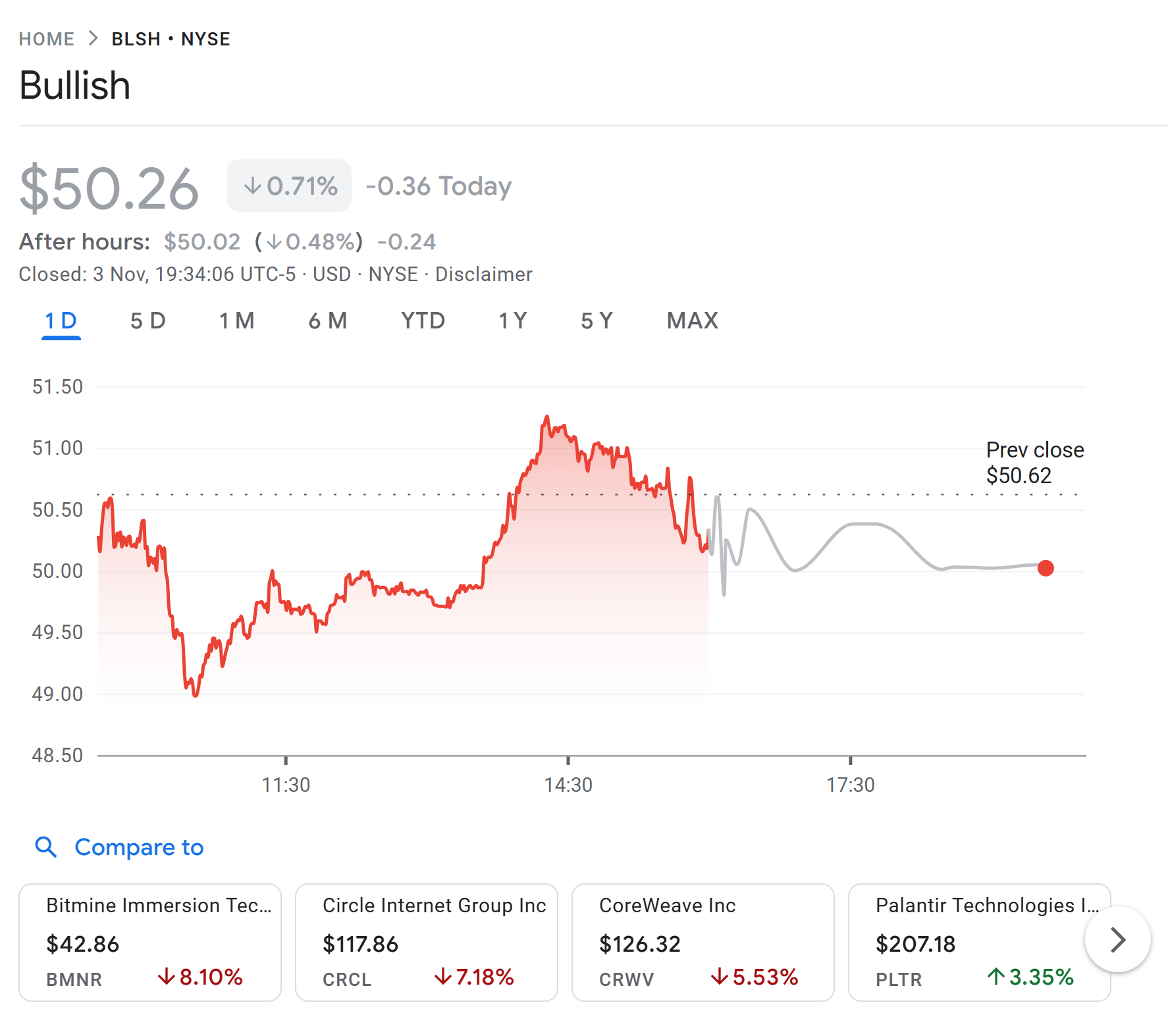Switch chart to 1 Y view
1168x1036 pixels.
coord(512,321)
